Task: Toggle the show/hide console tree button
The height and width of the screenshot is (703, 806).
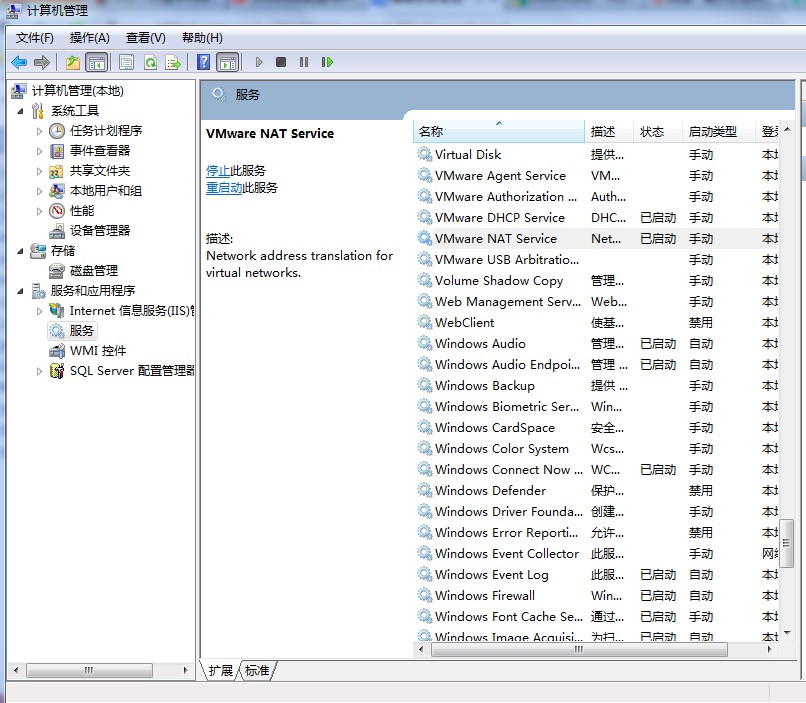Action: (x=97, y=62)
